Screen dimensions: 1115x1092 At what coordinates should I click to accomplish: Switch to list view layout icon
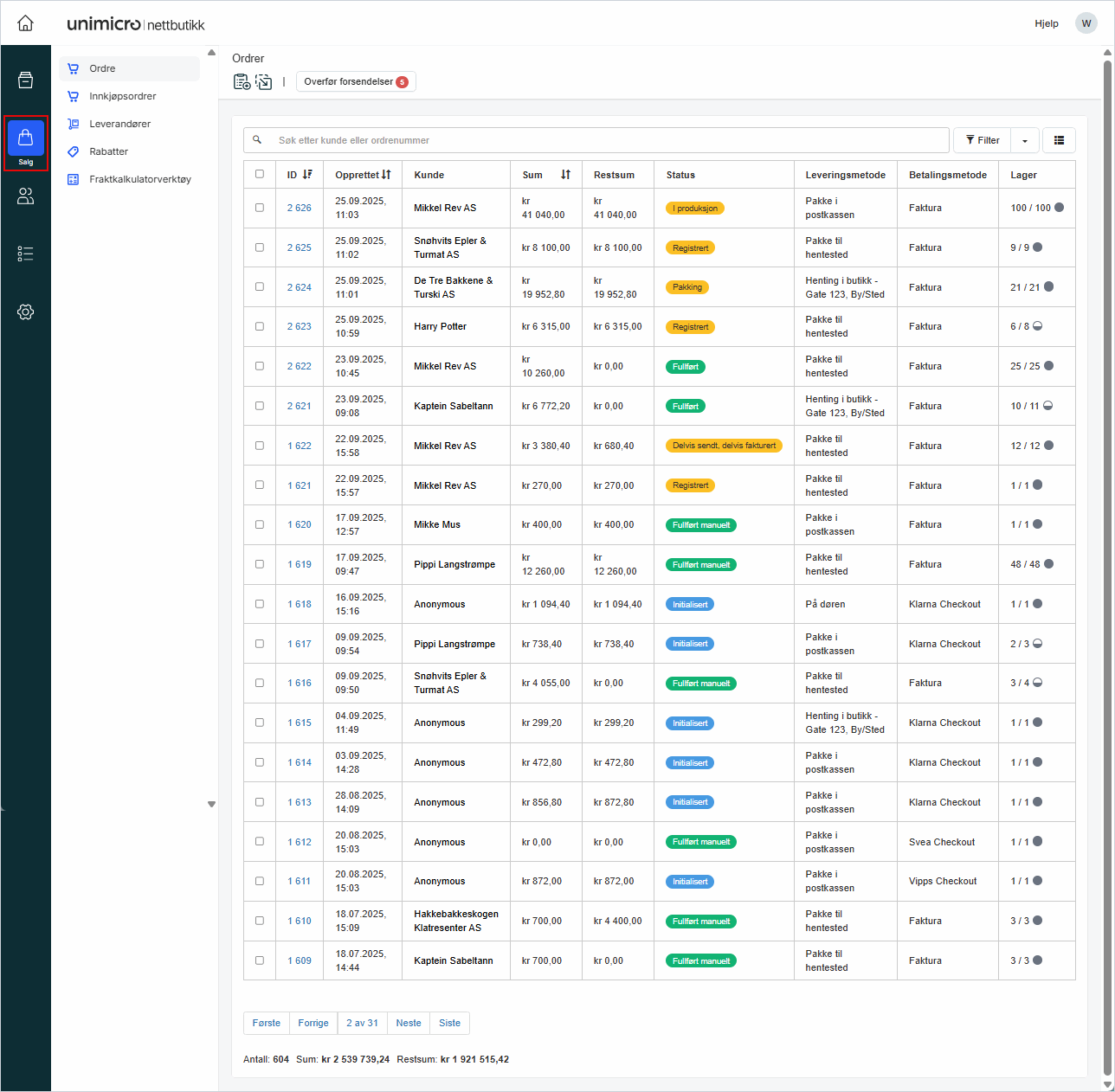[x=1059, y=140]
